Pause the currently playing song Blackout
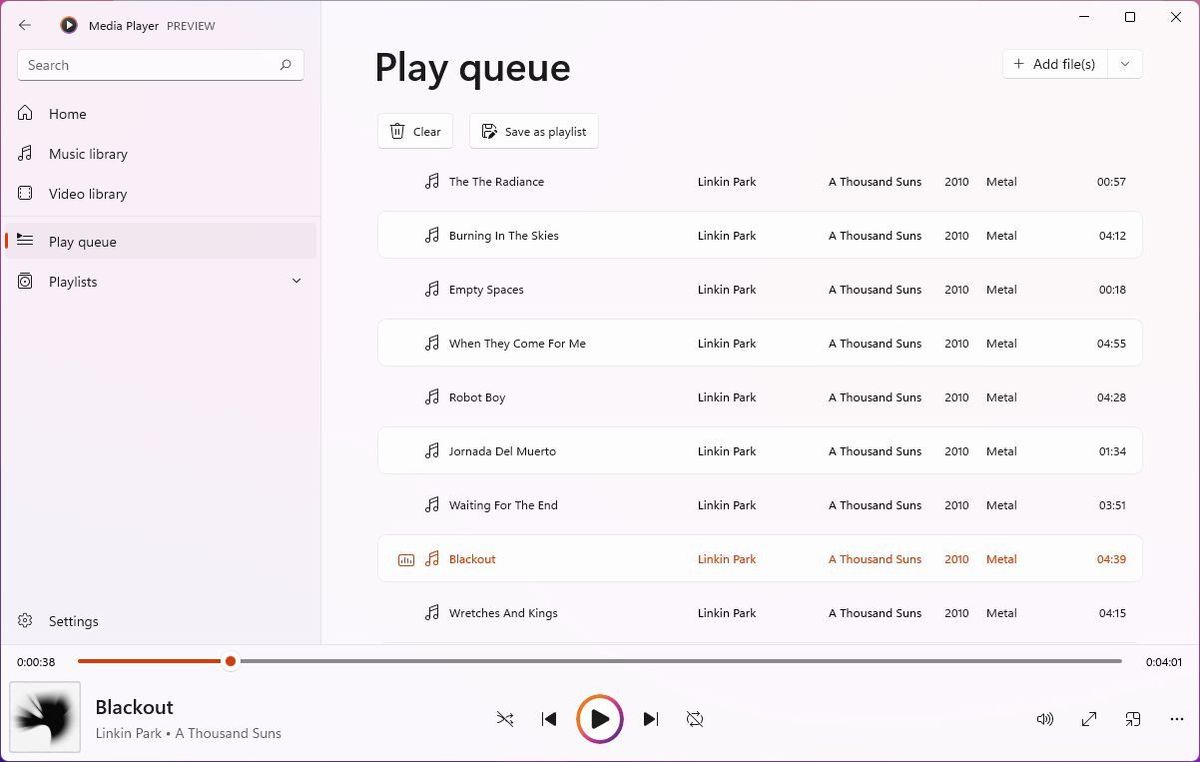This screenshot has width=1200, height=762. click(x=600, y=719)
